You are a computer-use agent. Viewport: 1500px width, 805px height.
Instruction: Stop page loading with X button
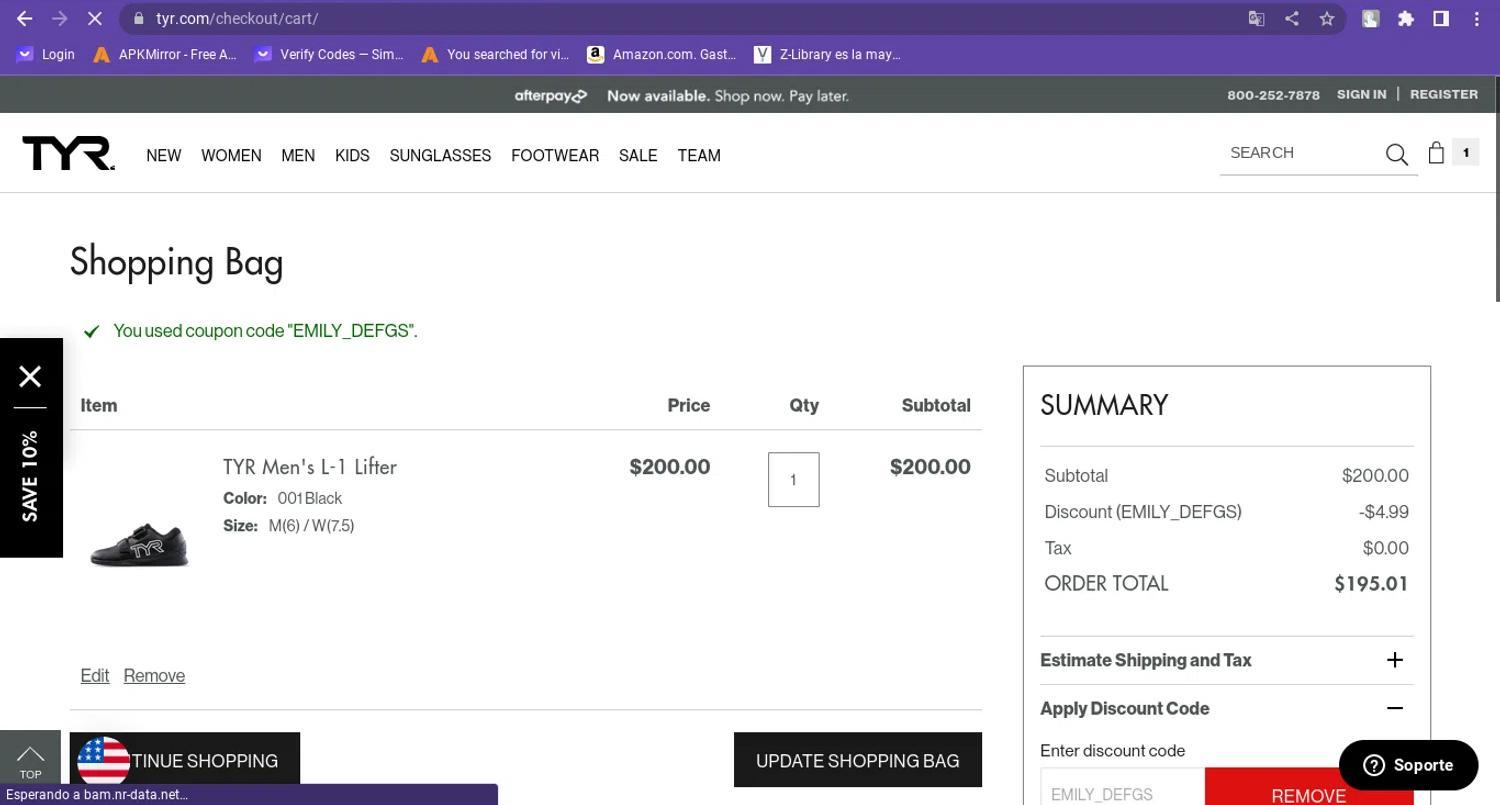pos(93,18)
